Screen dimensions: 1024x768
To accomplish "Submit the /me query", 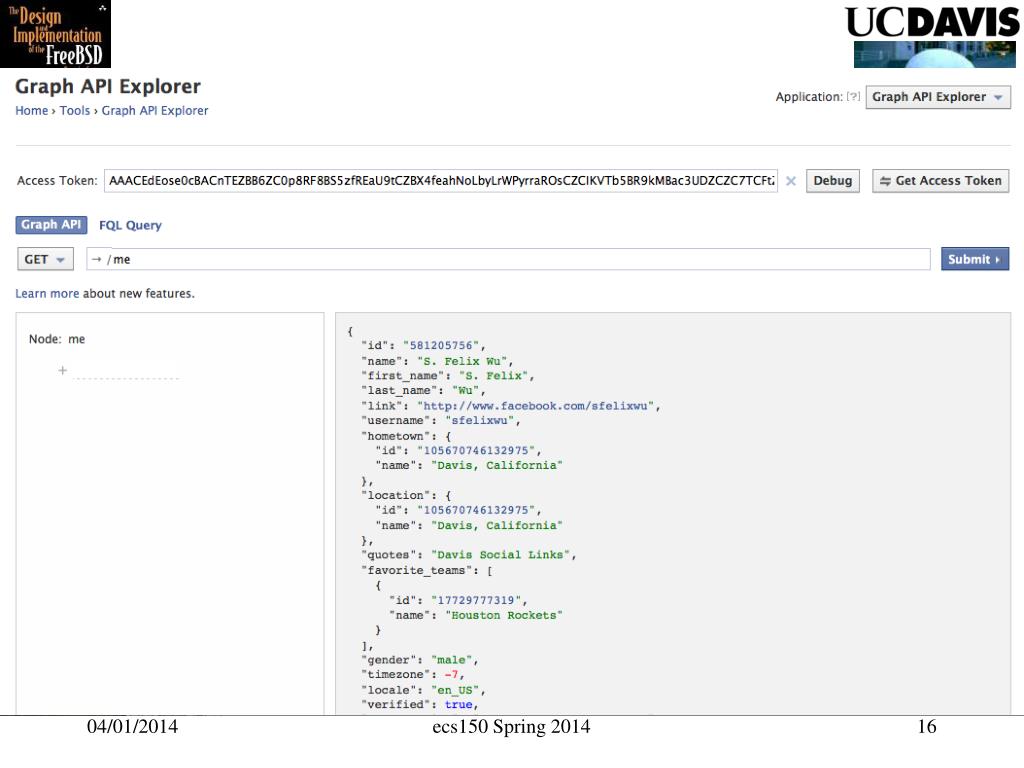I will click(974, 259).
